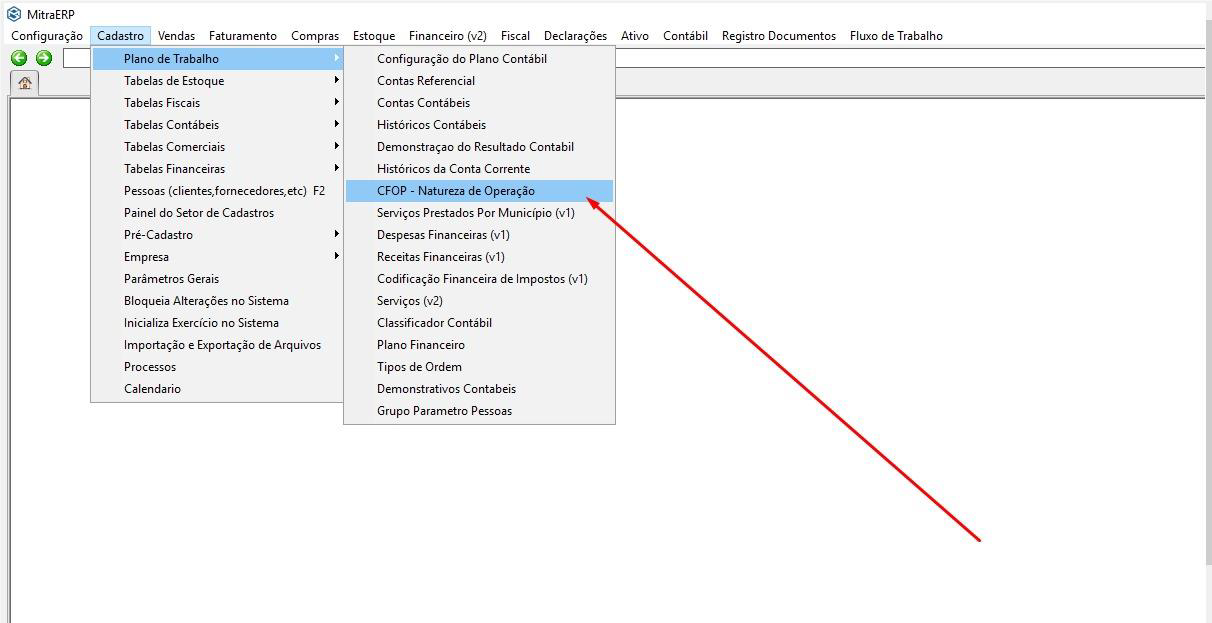Open Tabelas Financeiras submenu
This screenshot has width=1212, height=623.
[174, 169]
